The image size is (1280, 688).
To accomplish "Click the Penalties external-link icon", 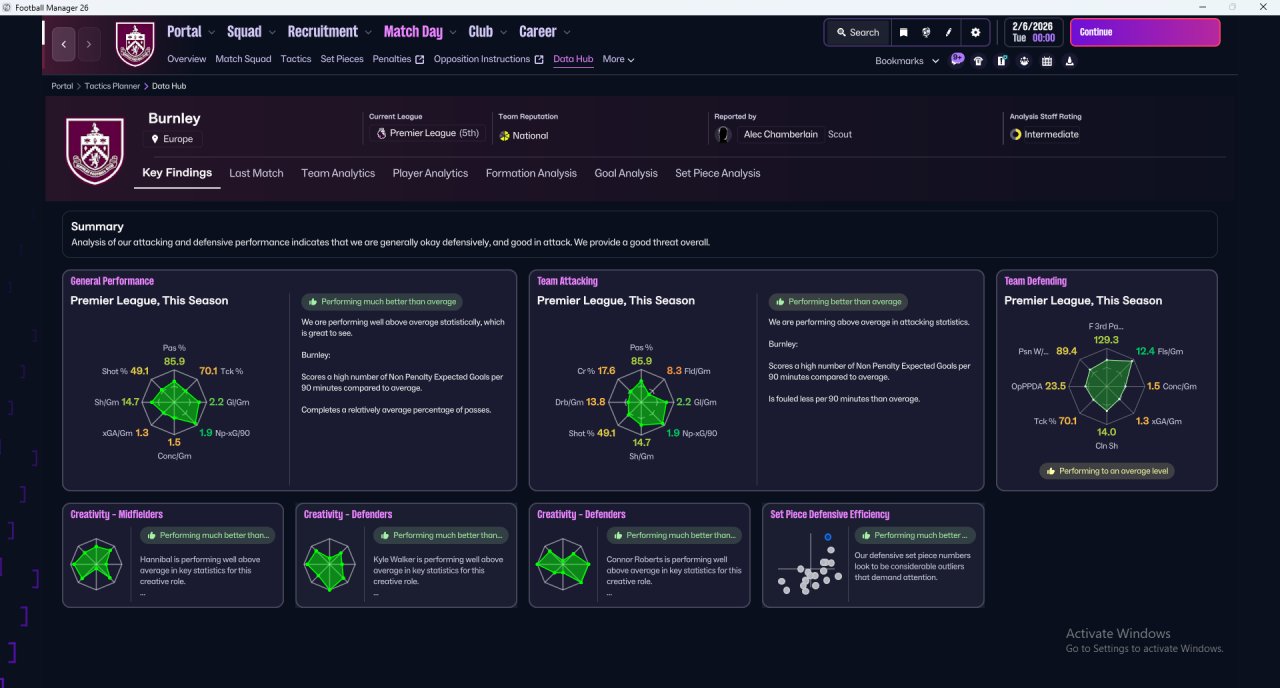I will [420, 59].
